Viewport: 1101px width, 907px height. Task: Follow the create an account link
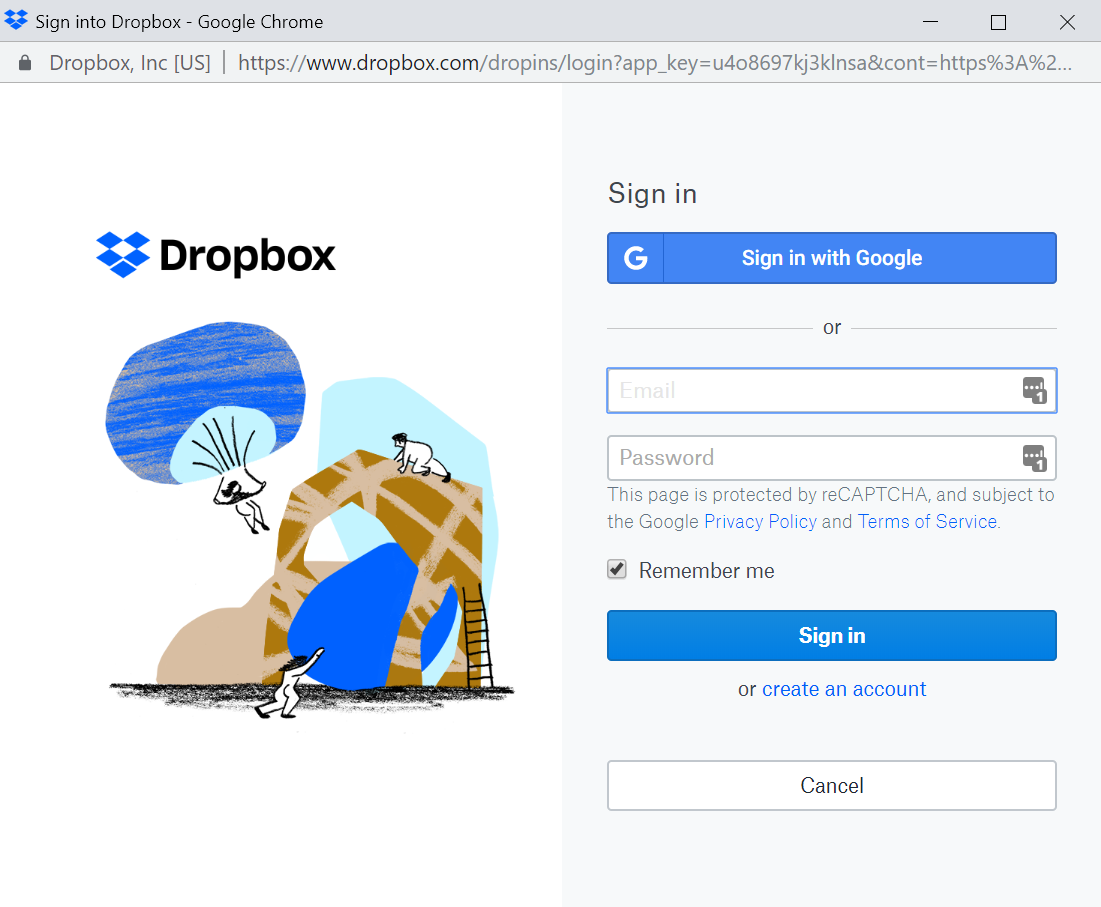point(844,689)
